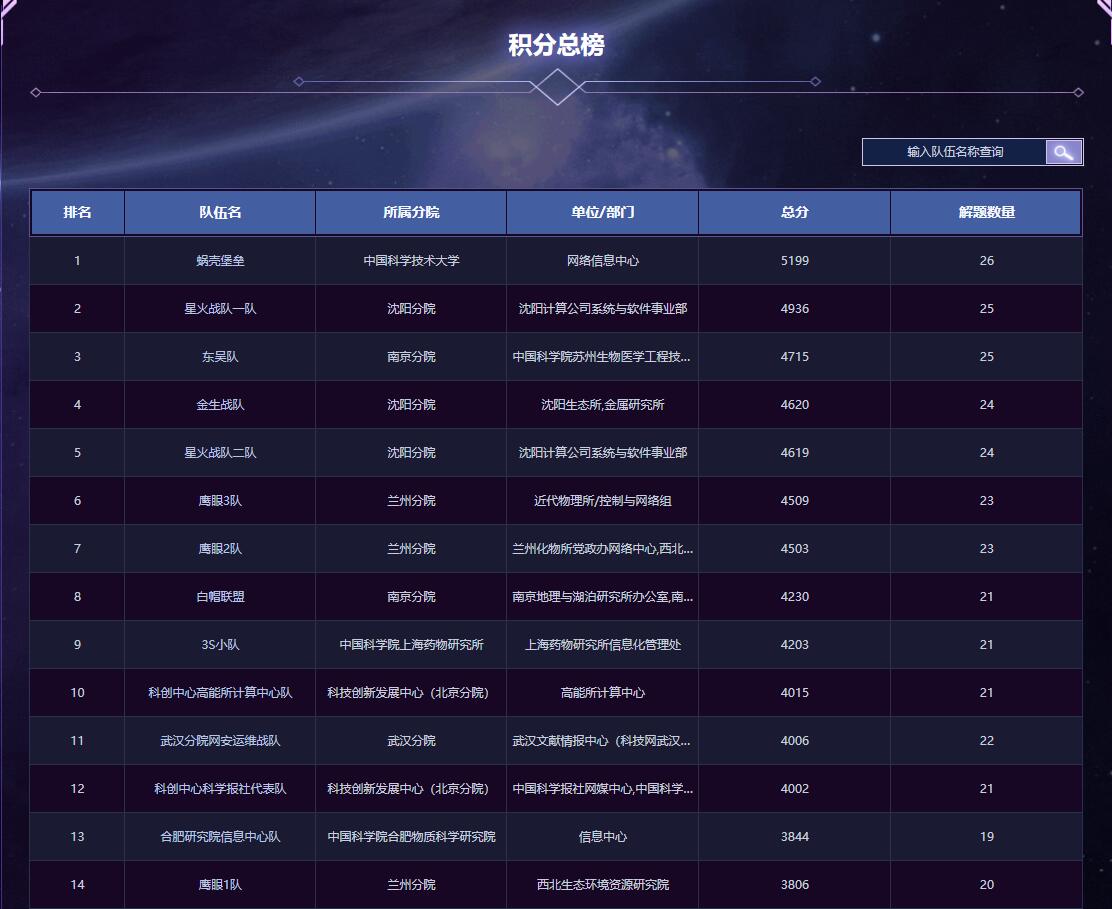The width and height of the screenshot is (1112, 909).
Task: Select team name 科创中心高能所计算中心队
Action: [x=220, y=693]
